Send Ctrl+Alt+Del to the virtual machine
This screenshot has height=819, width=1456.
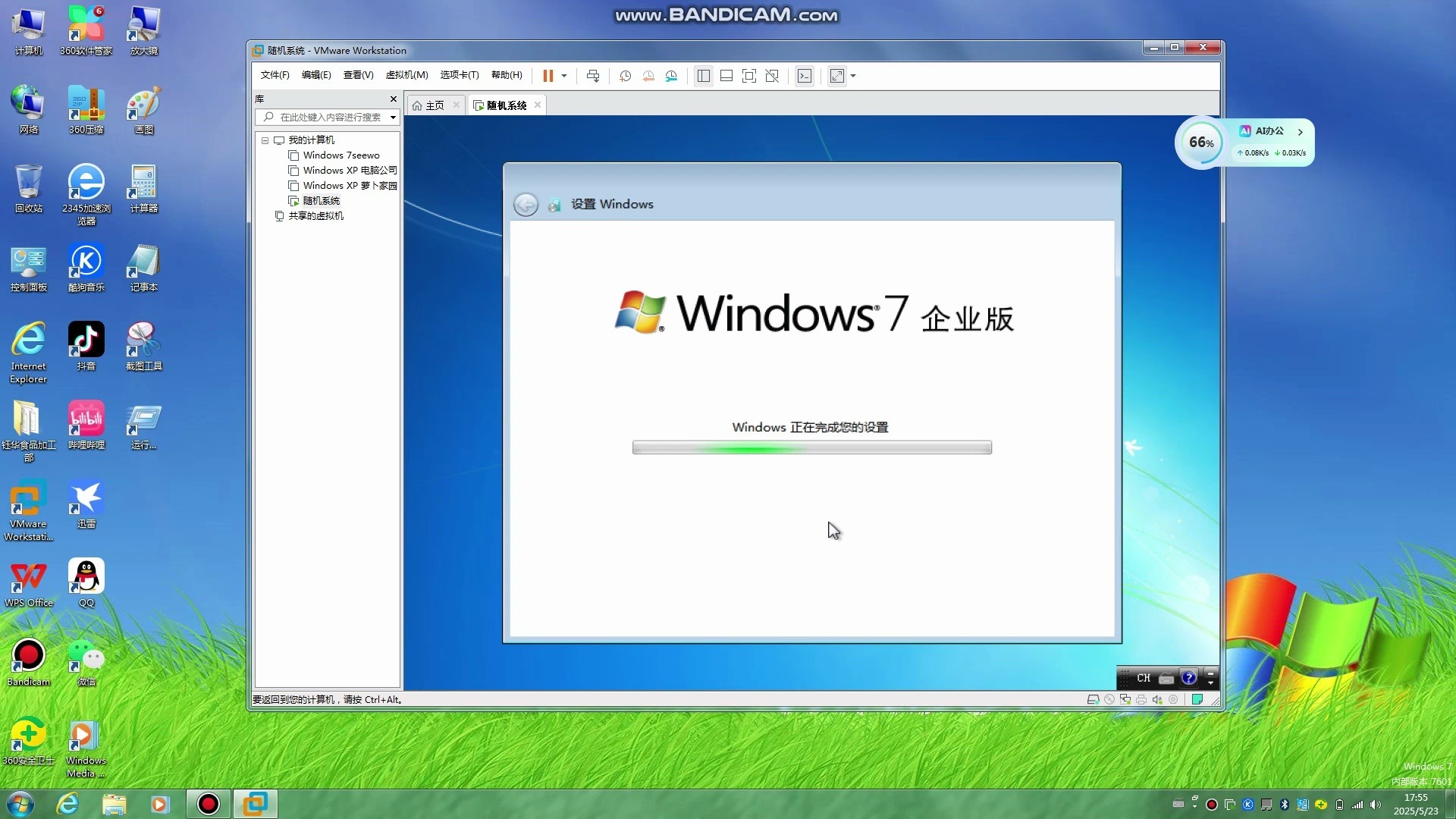593,76
